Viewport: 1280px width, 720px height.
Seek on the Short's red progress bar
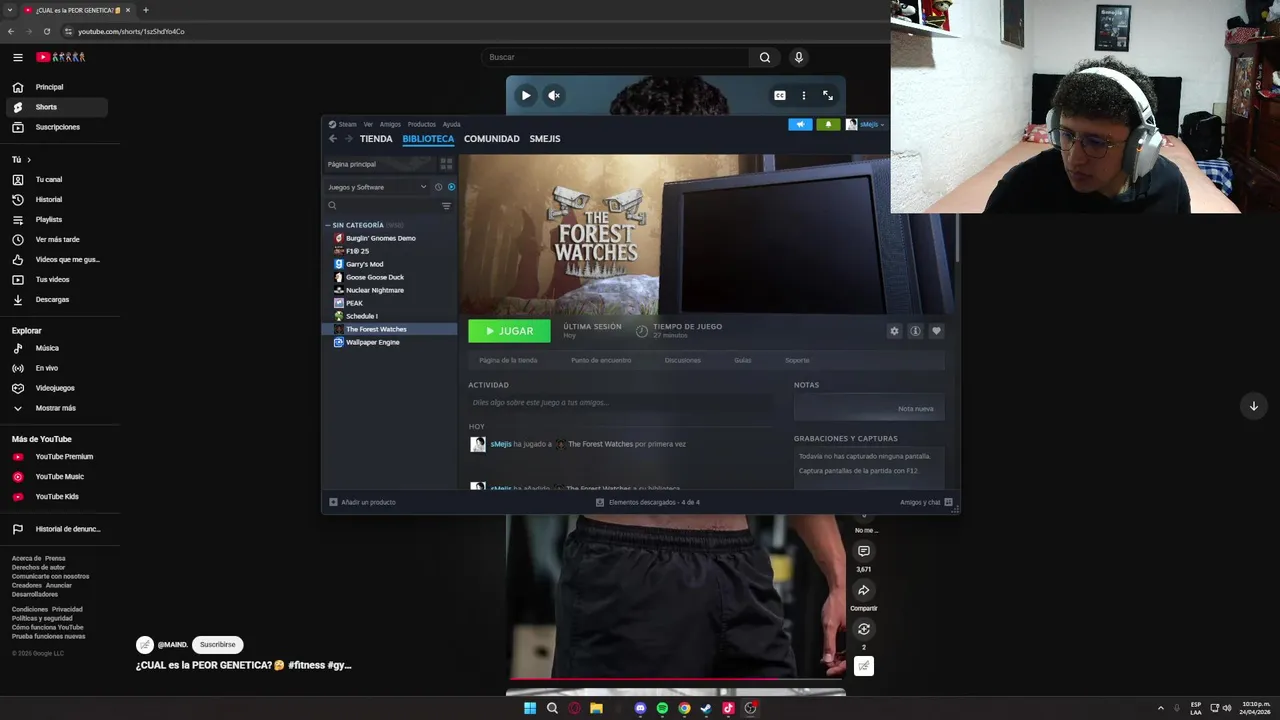(676, 679)
